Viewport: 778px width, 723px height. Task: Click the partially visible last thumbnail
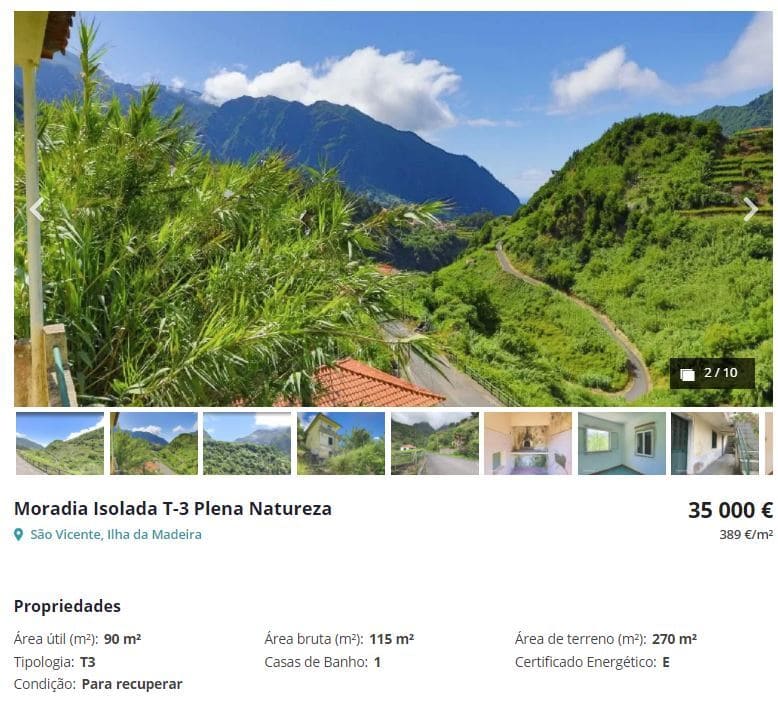click(769, 443)
